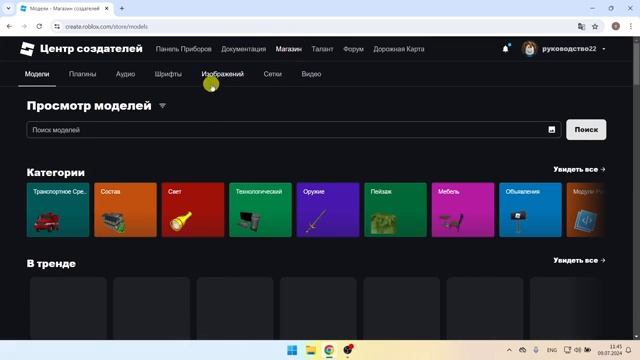Expand the Просмотр моделей dropdown arrow

coord(162,106)
